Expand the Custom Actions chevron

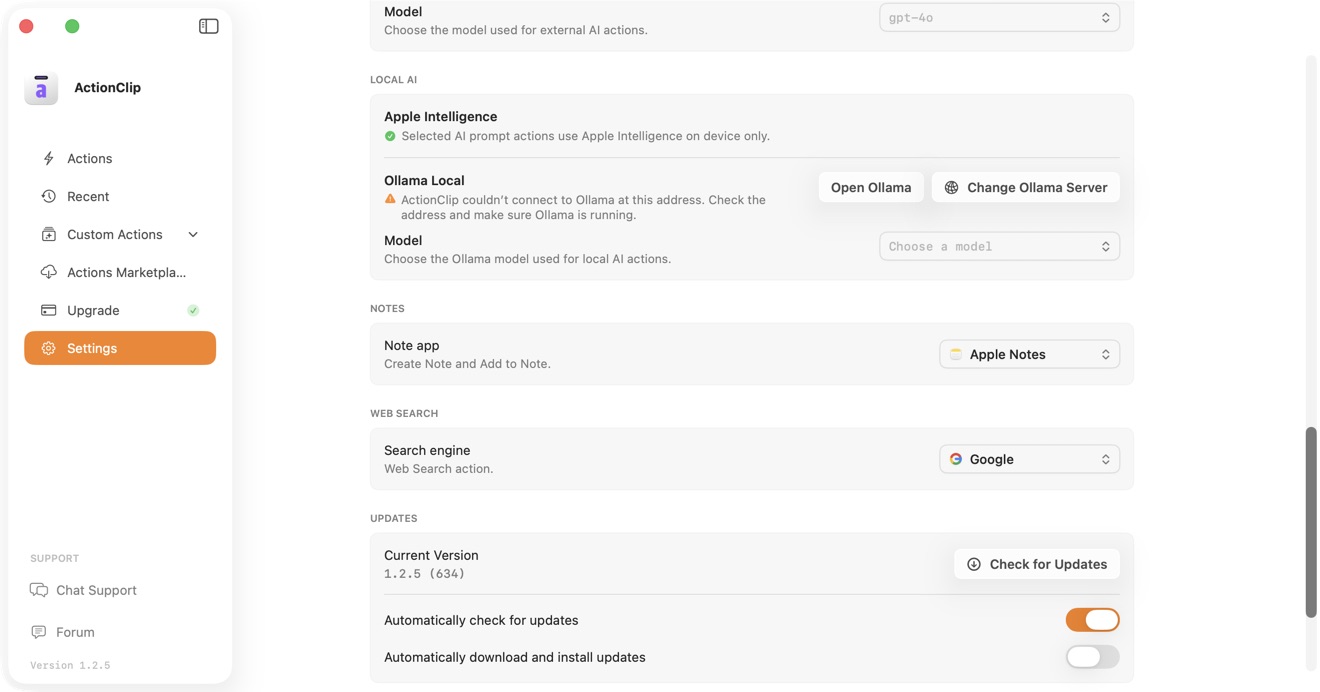click(x=193, y=234)
